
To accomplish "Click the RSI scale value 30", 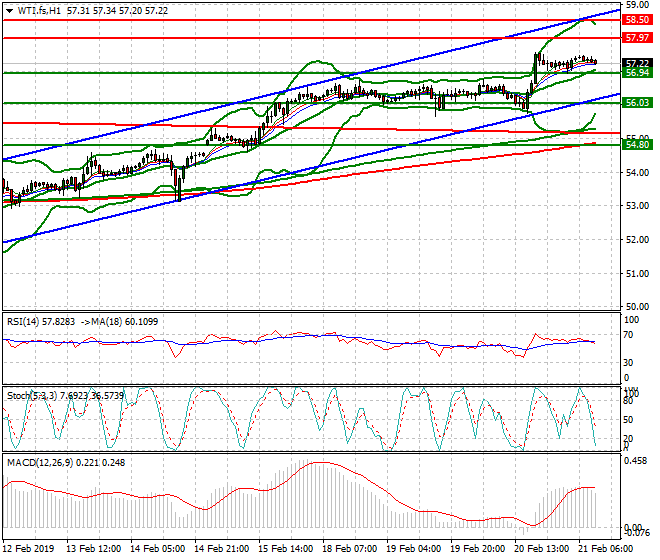I will pos(628,363).
